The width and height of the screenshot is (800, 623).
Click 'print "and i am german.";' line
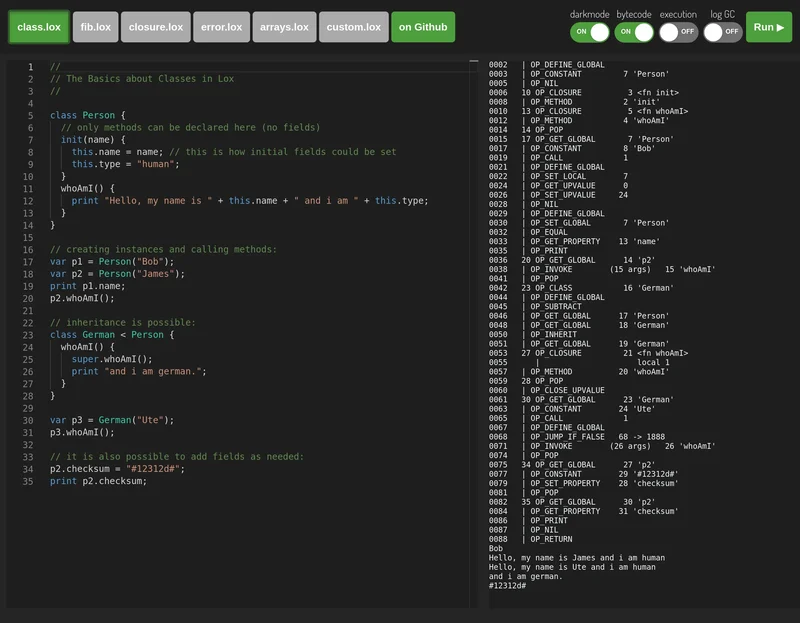click(x=139, y=371)
